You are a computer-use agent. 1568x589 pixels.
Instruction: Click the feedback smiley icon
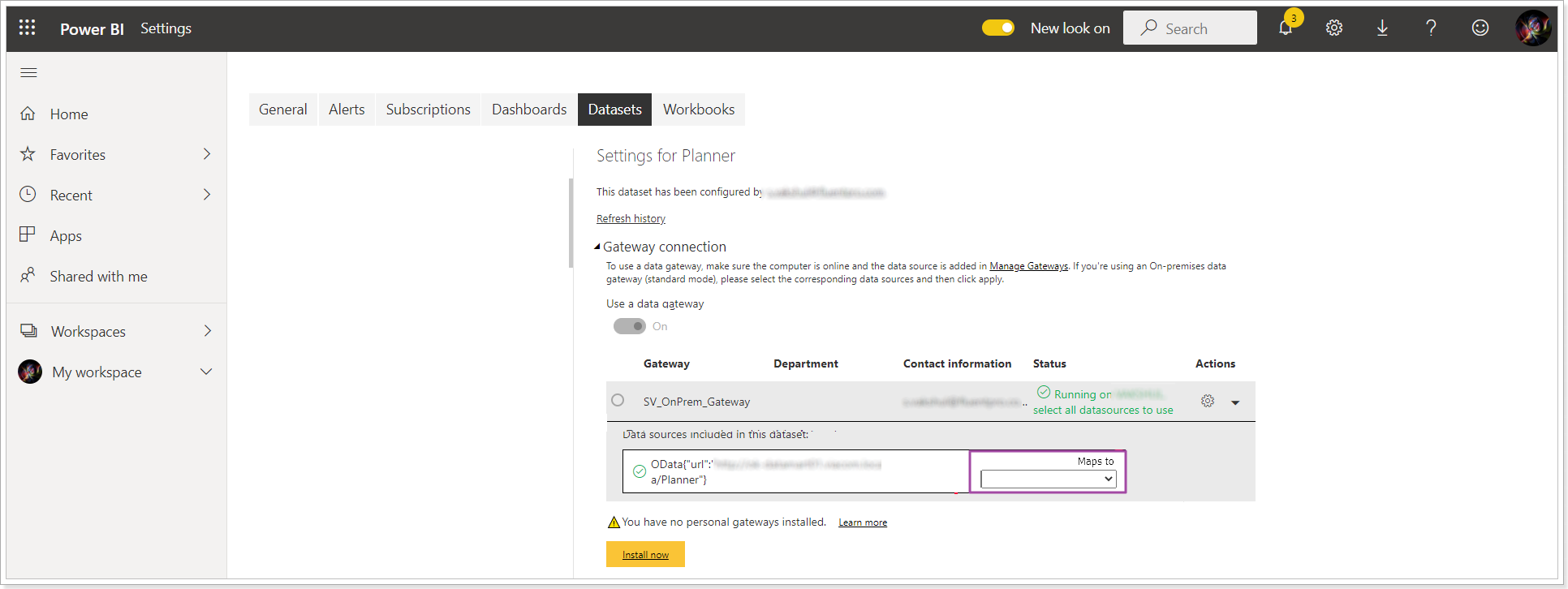(x=1480, y=28)
